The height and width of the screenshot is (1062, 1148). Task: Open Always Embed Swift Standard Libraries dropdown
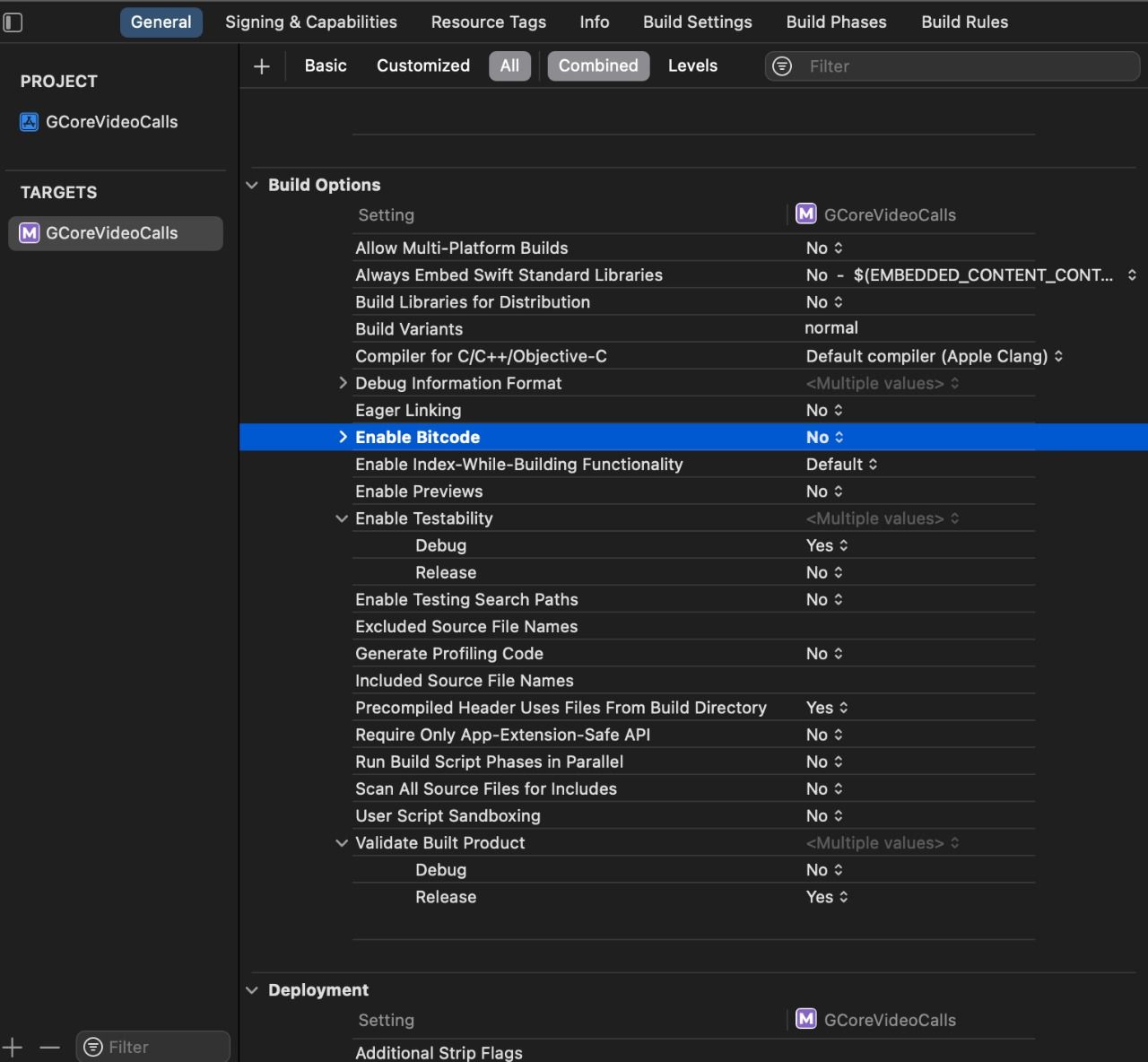click(971, 275)
